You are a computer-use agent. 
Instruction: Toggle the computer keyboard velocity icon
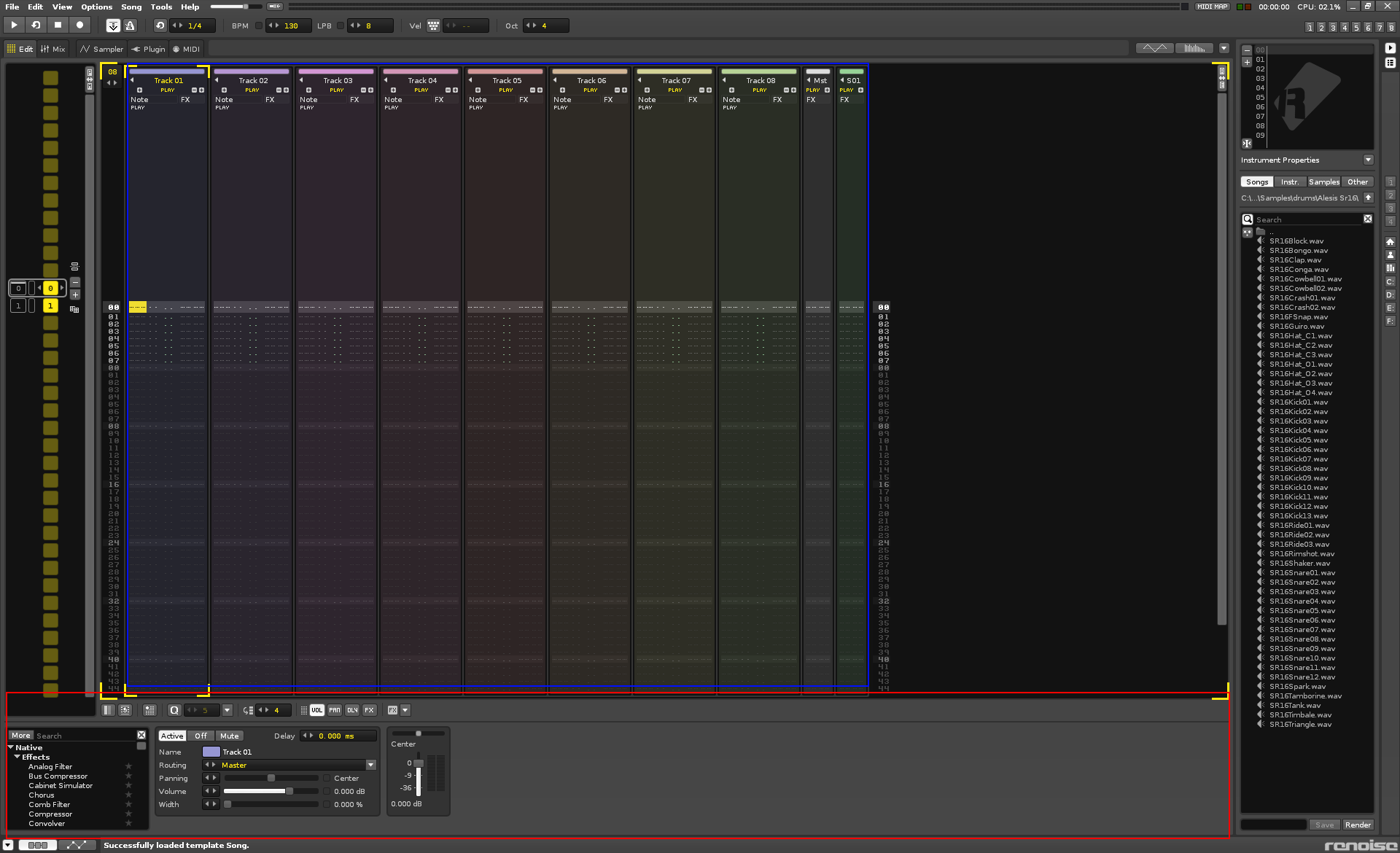(433, 26)
